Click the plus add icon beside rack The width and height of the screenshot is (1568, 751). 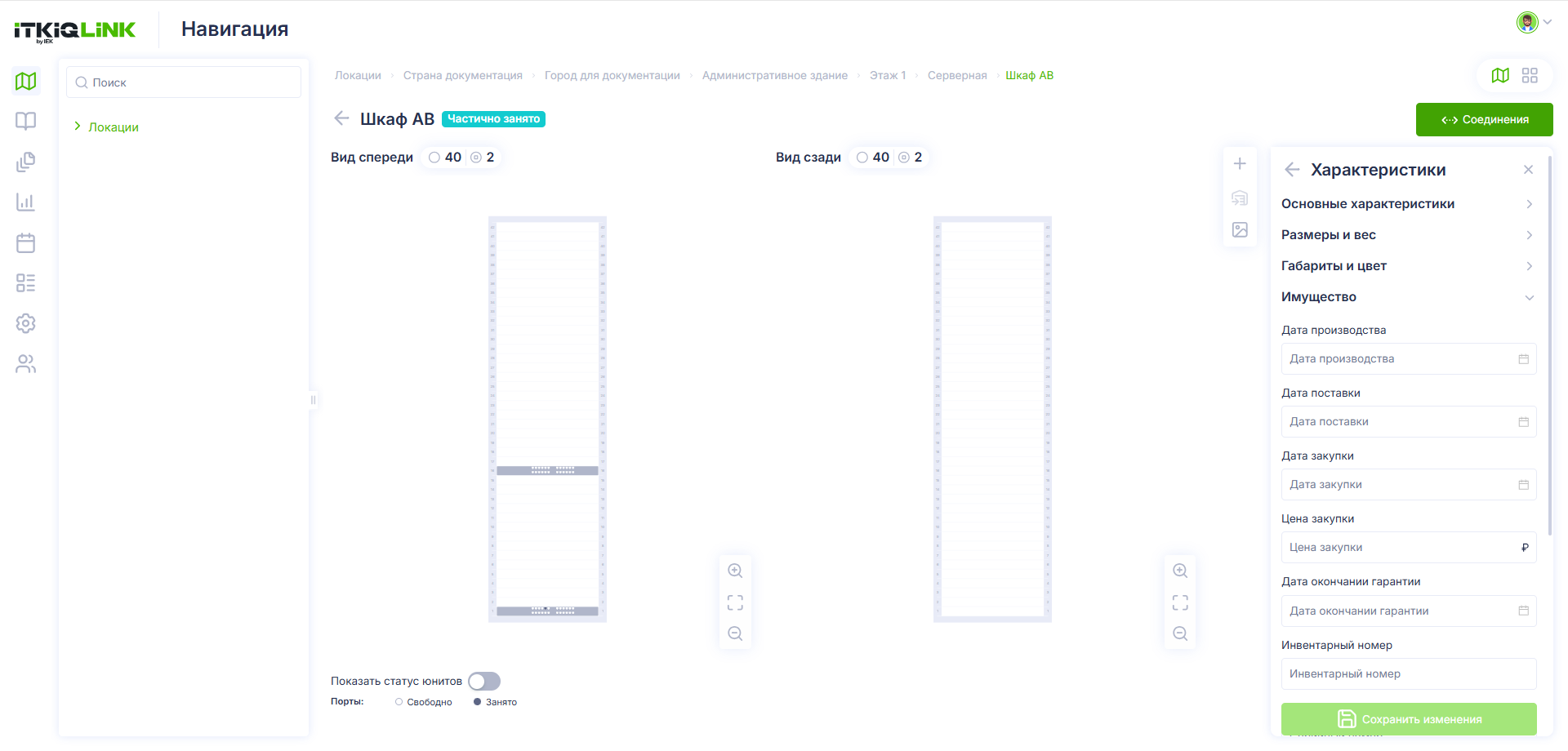coord(1240,164)
